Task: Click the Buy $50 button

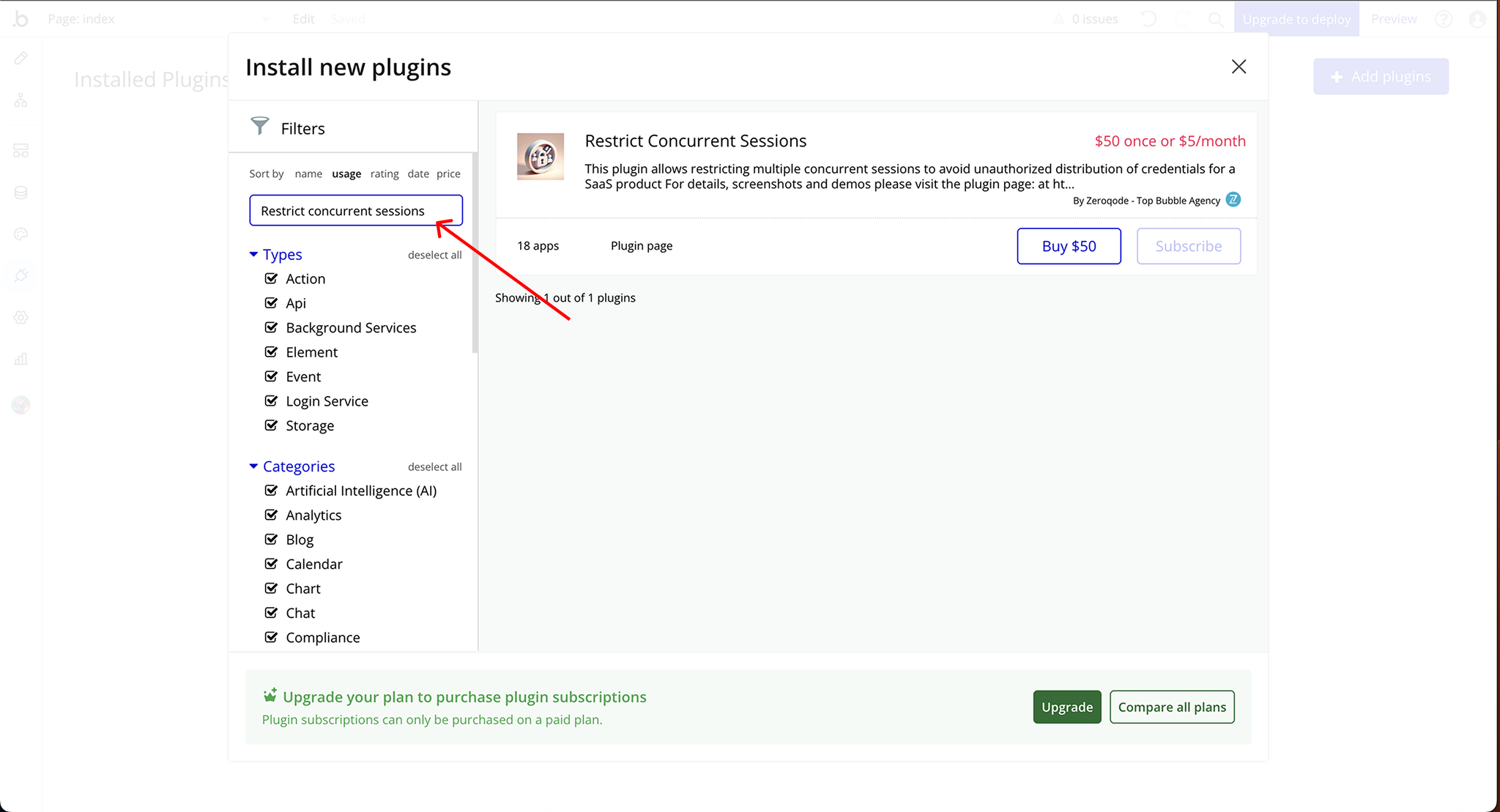Action: click(1069, 246)
